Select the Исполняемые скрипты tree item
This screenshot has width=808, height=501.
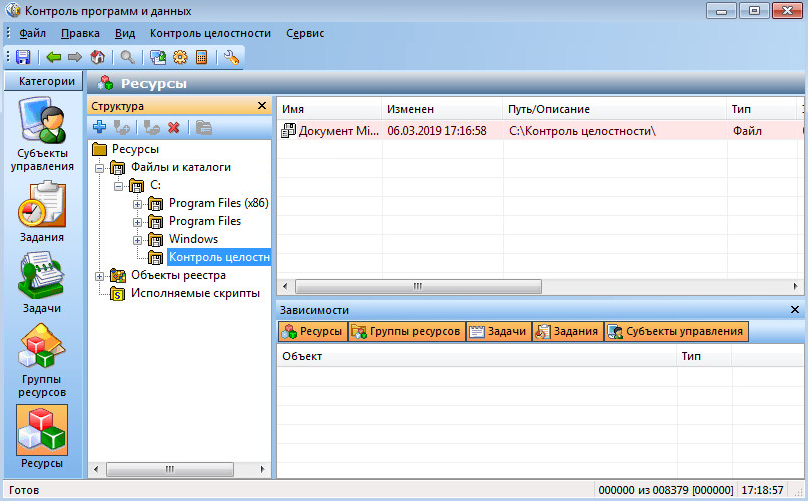point(195,293)
